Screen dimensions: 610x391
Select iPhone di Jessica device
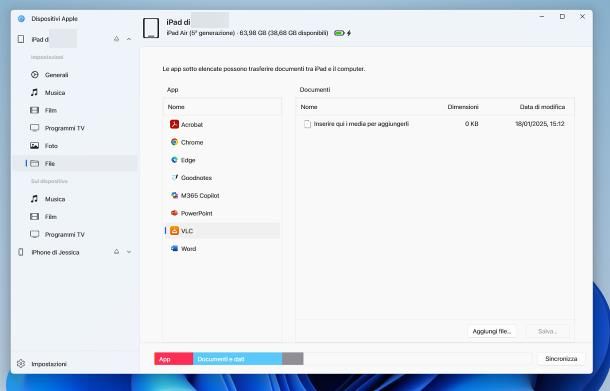76,252
